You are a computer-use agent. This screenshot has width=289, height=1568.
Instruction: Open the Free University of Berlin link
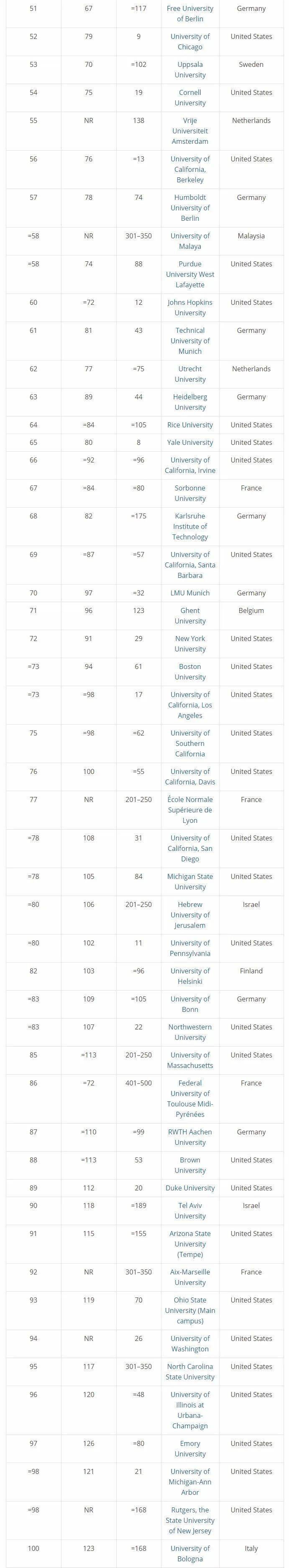190,14
